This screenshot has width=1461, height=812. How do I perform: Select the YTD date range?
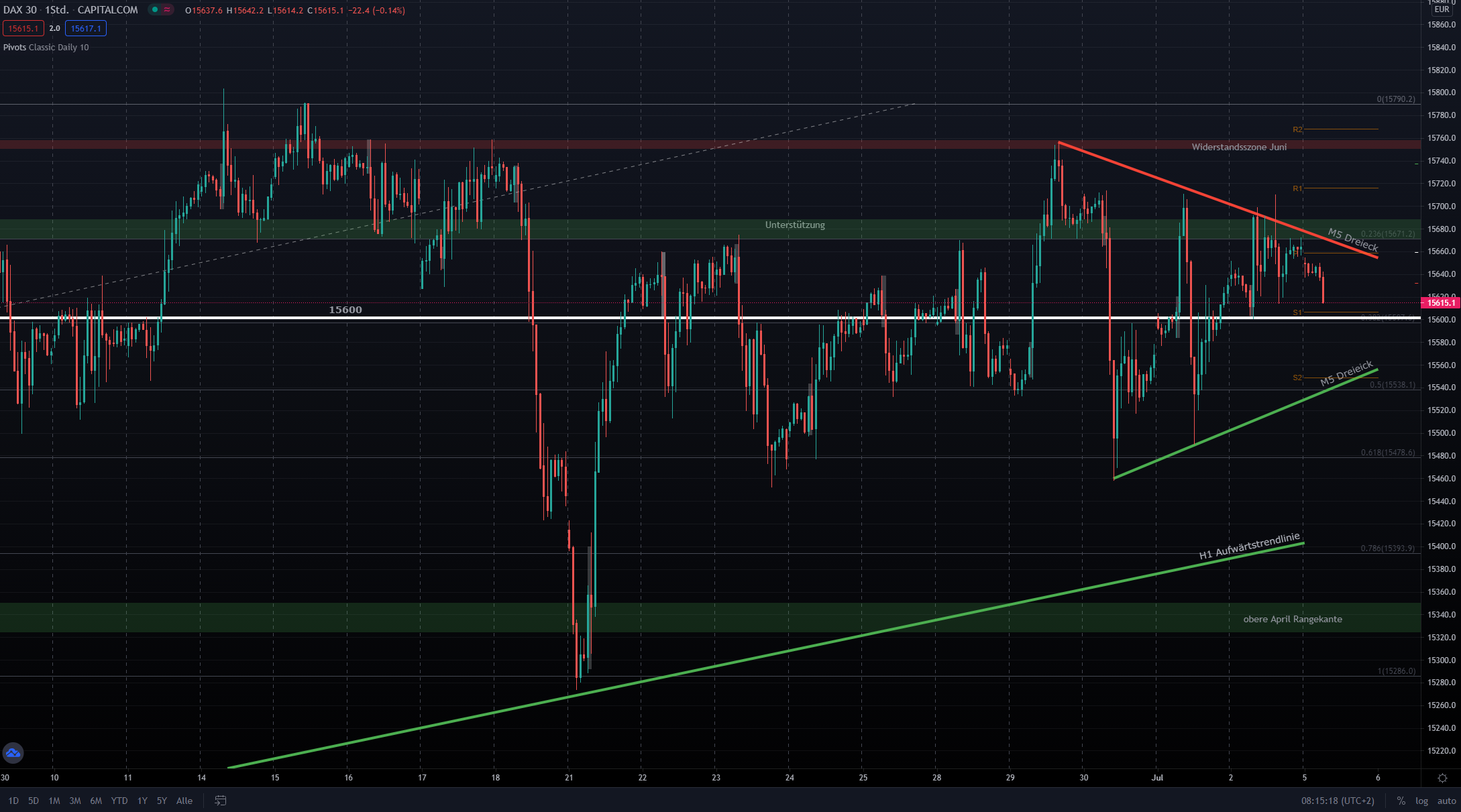click(x=119, y=801)
